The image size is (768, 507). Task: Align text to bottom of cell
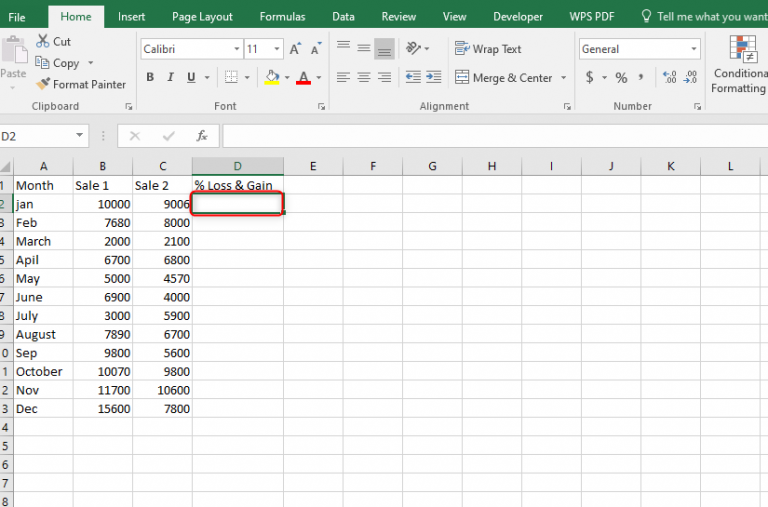(x=384, y=49)
